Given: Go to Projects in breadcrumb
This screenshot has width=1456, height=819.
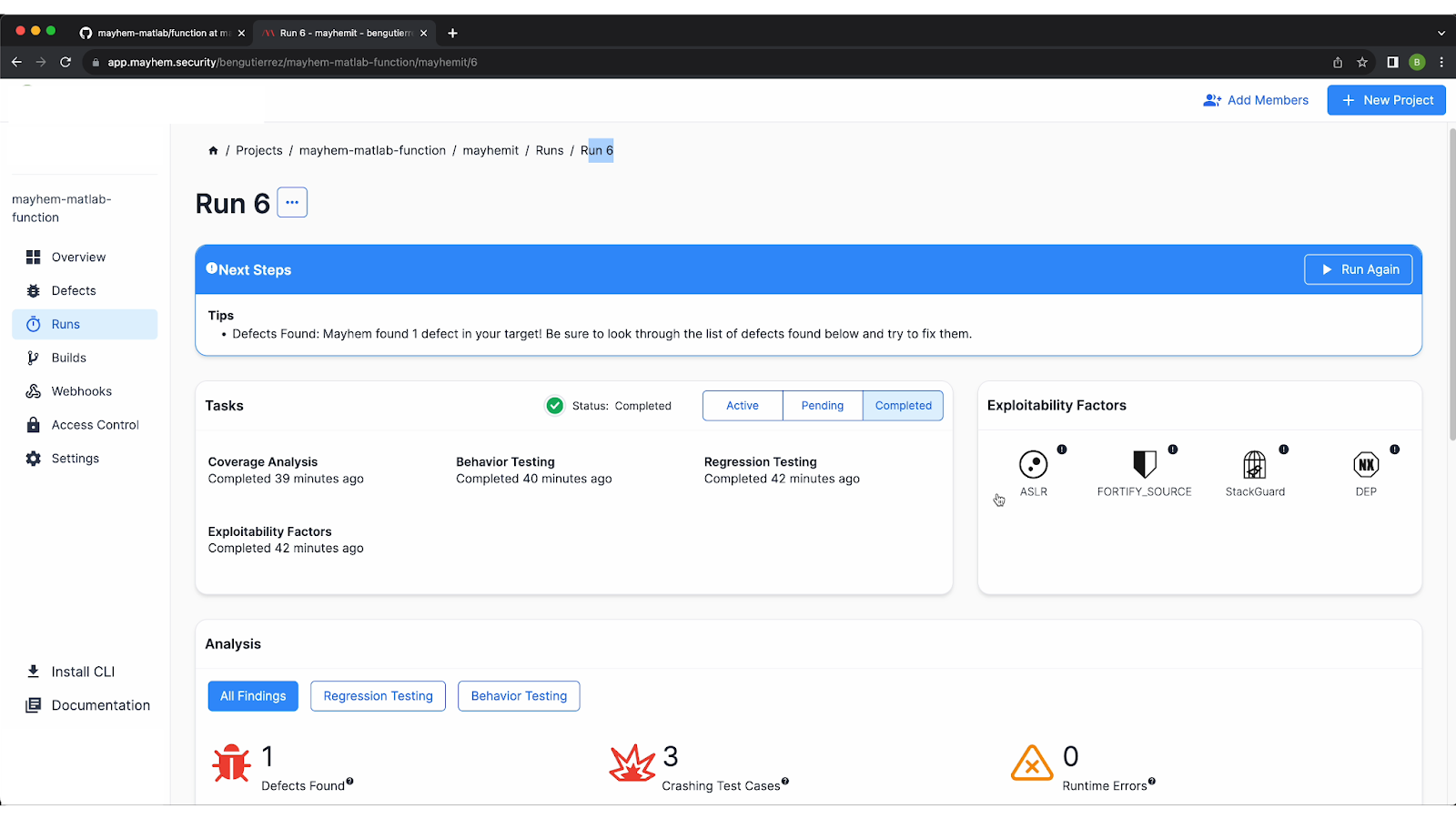Looking at the screenshot, I should [x=259, y=151].
